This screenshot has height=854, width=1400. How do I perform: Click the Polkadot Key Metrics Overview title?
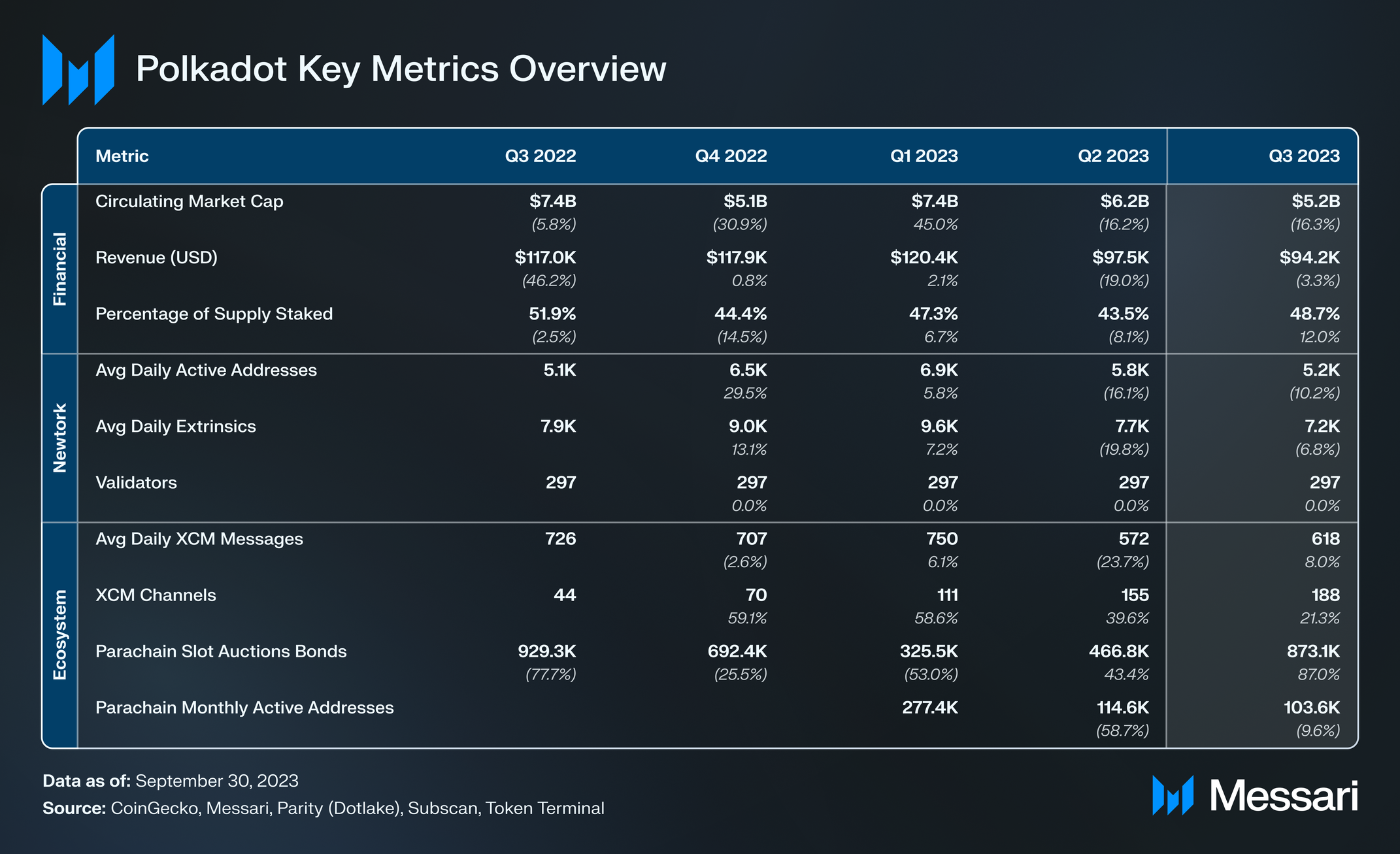pyautogui.click(x=401, y=69)
